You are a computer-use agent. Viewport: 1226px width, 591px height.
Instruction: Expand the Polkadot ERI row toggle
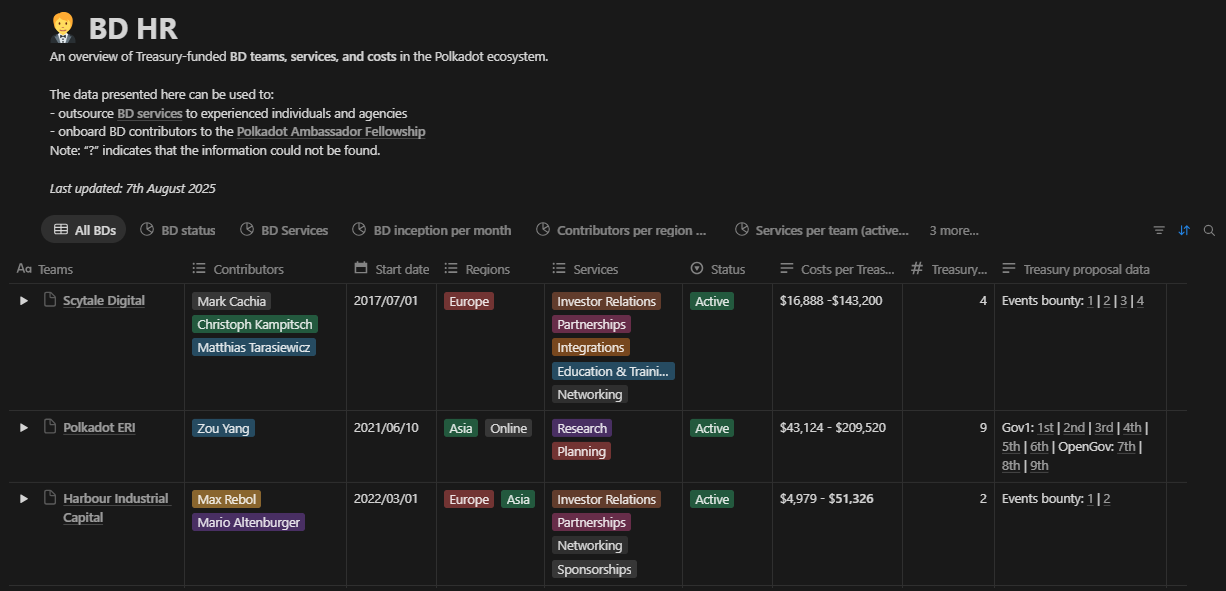pos(24,428)
